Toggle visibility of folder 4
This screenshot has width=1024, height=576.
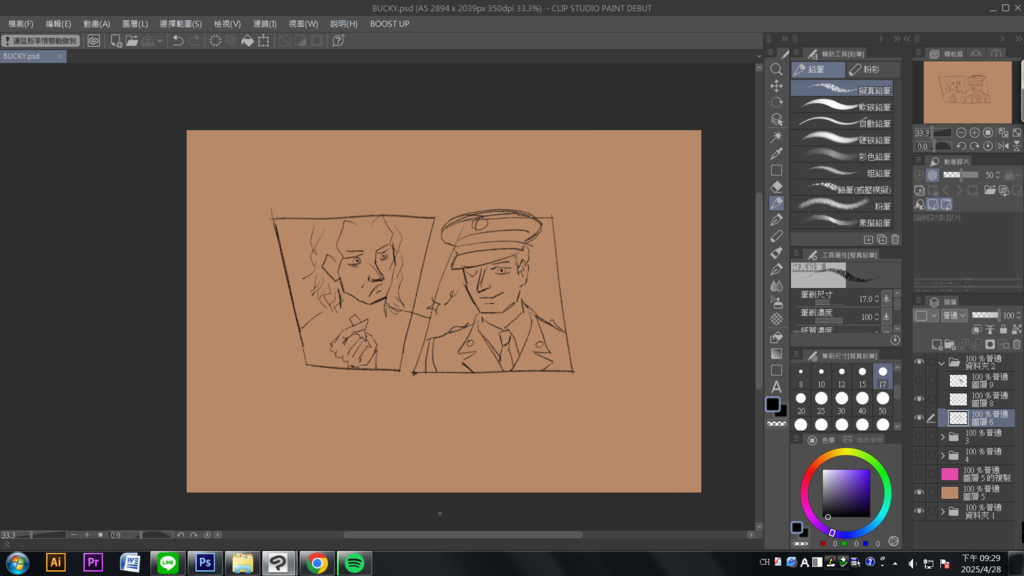point(920,455)
